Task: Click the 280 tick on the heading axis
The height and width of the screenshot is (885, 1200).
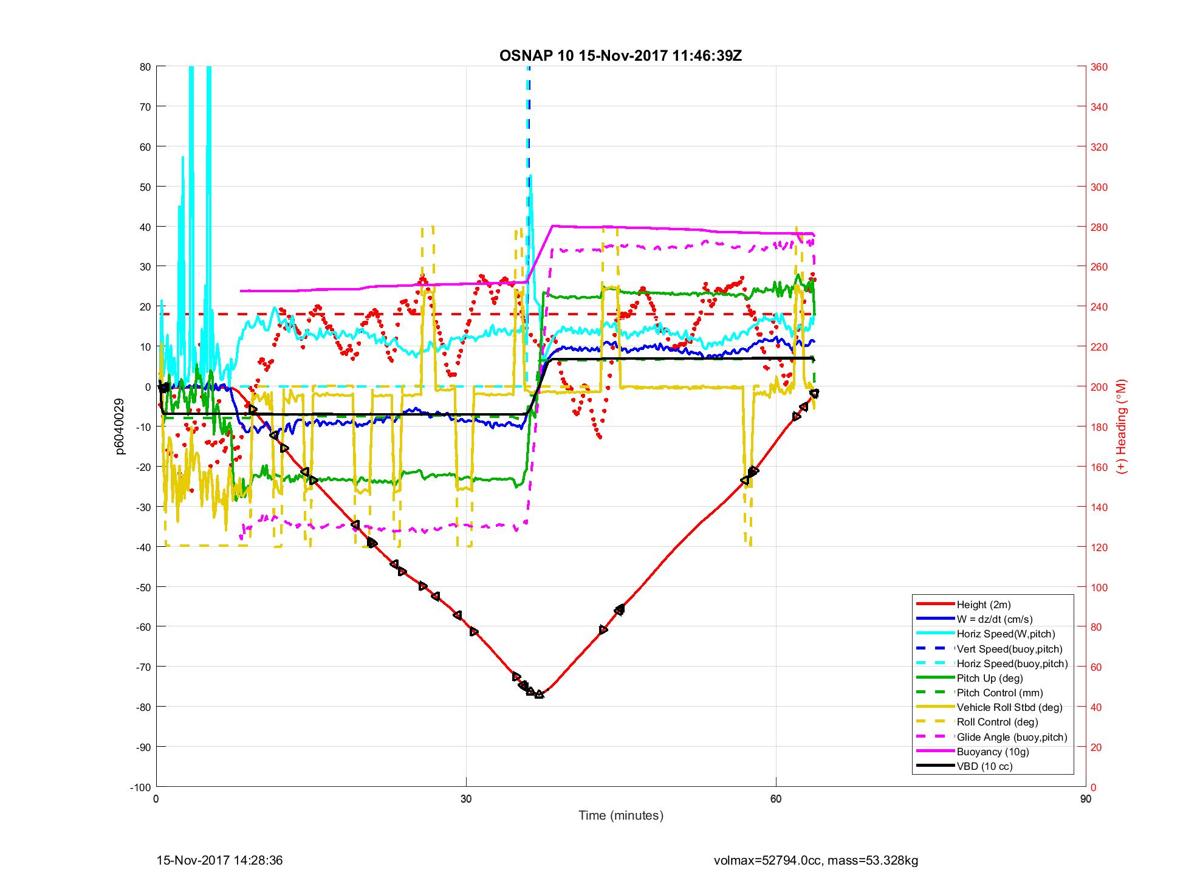Action: click(x=1101, y=227)
